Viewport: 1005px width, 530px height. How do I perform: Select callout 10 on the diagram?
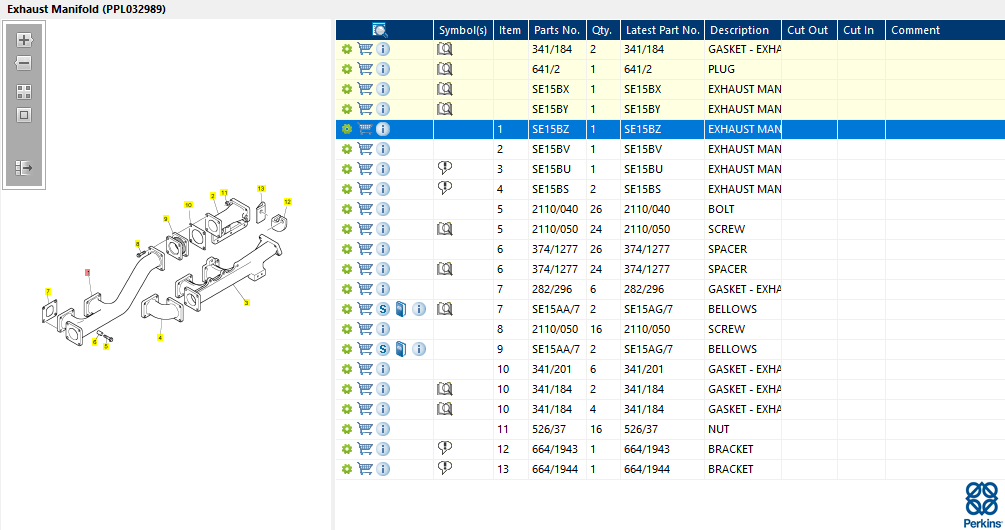click(x=188, y=204)
